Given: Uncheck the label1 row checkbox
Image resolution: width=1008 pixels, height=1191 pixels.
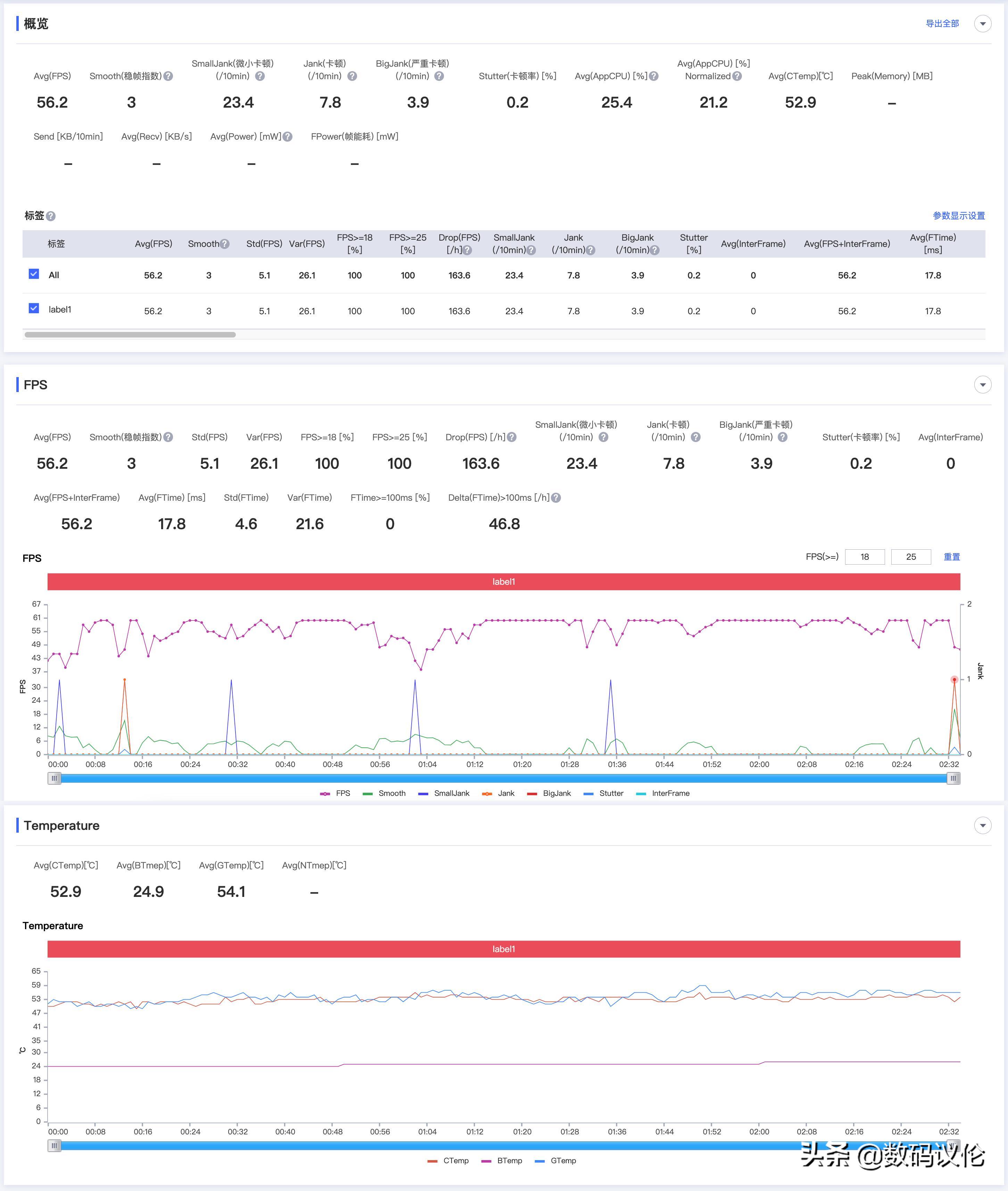Looking at the screenshot, I should pos(34,308).
